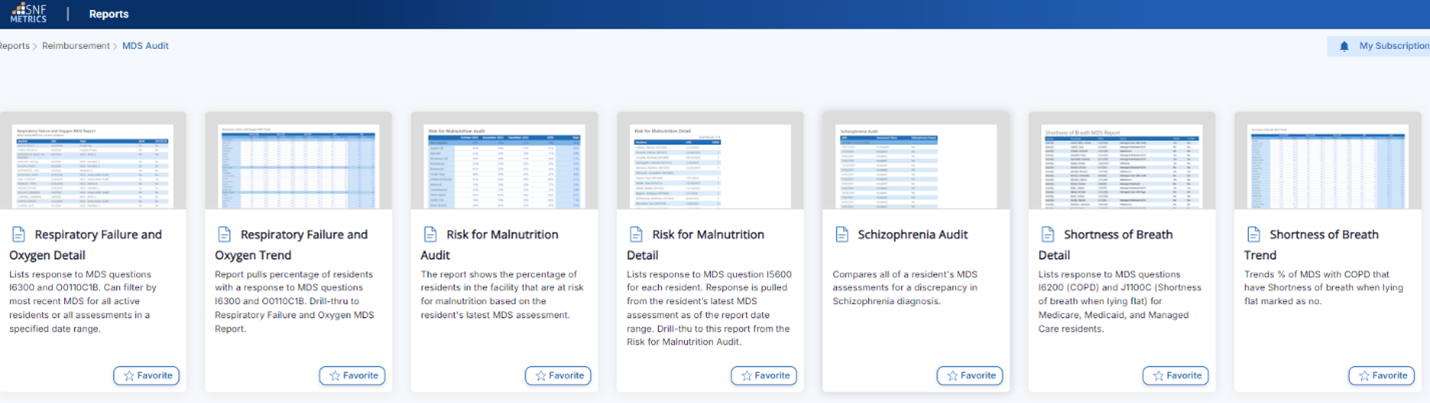Open the Reports section in header

pos(108,14)
